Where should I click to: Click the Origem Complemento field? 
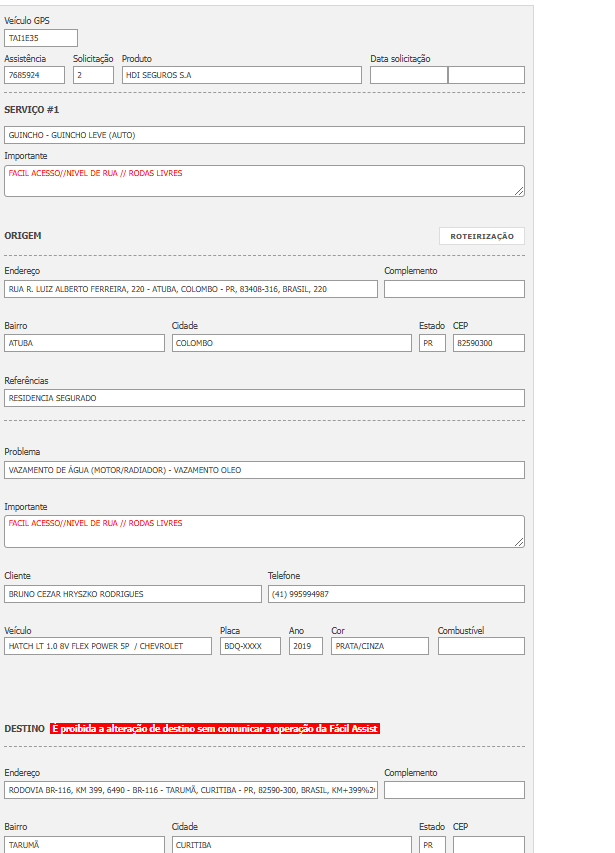[455, 289]
